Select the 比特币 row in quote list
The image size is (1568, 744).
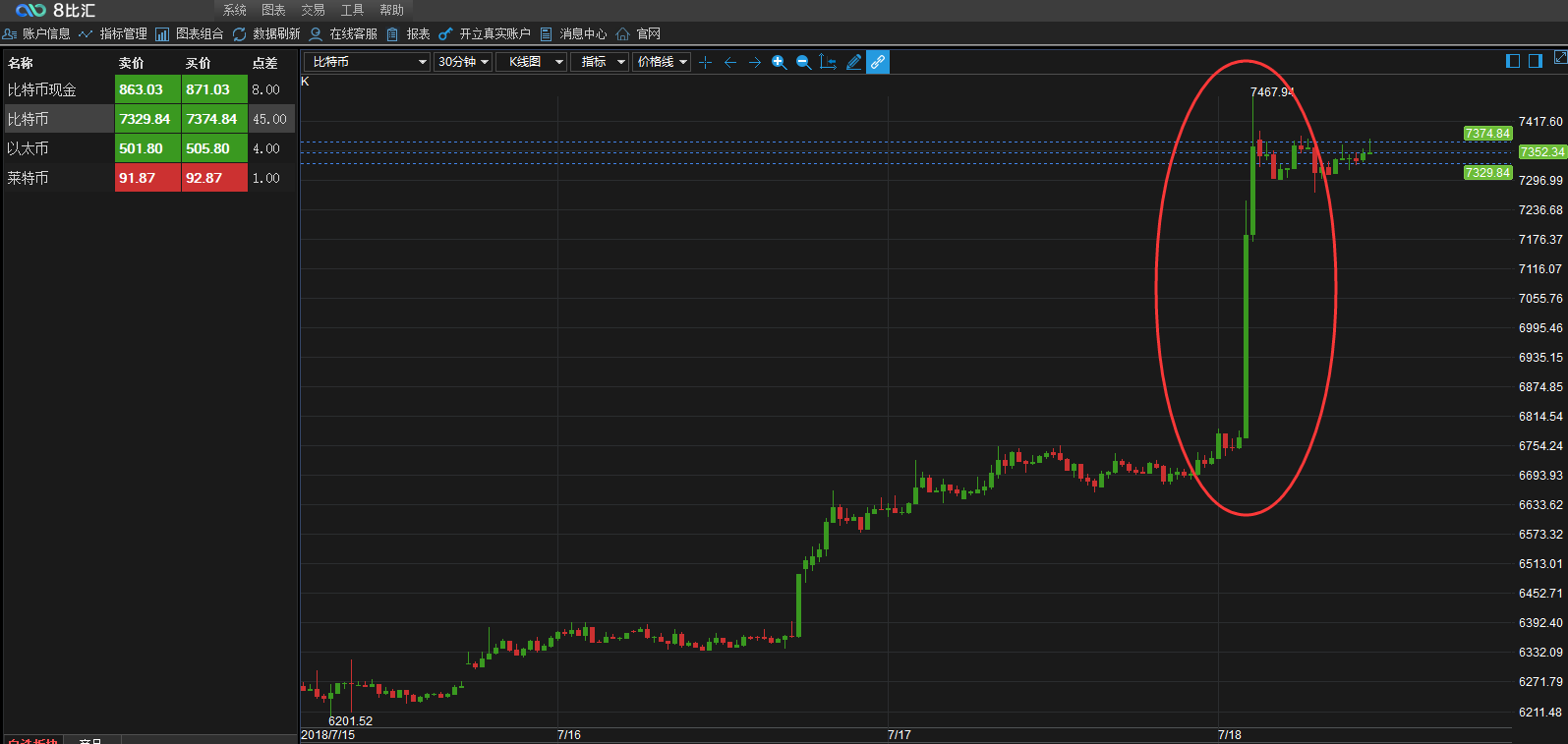[149, 119]
